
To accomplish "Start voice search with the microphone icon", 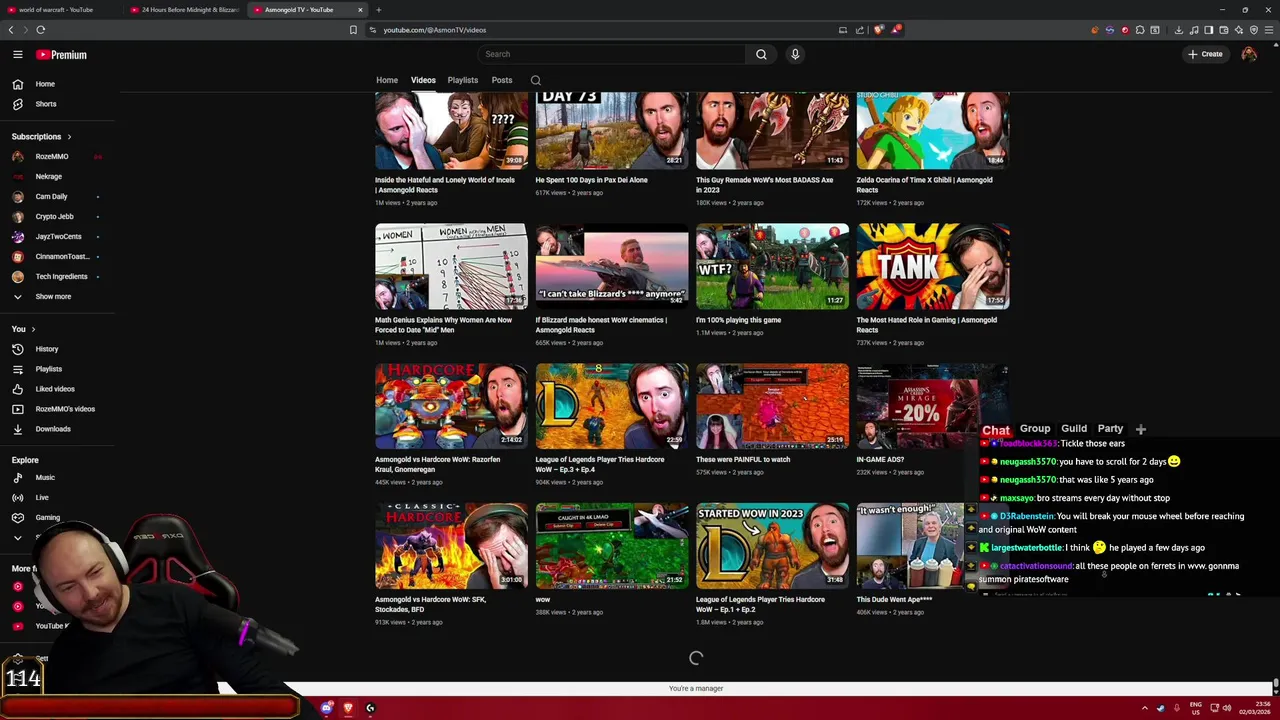I will (795, 54).
